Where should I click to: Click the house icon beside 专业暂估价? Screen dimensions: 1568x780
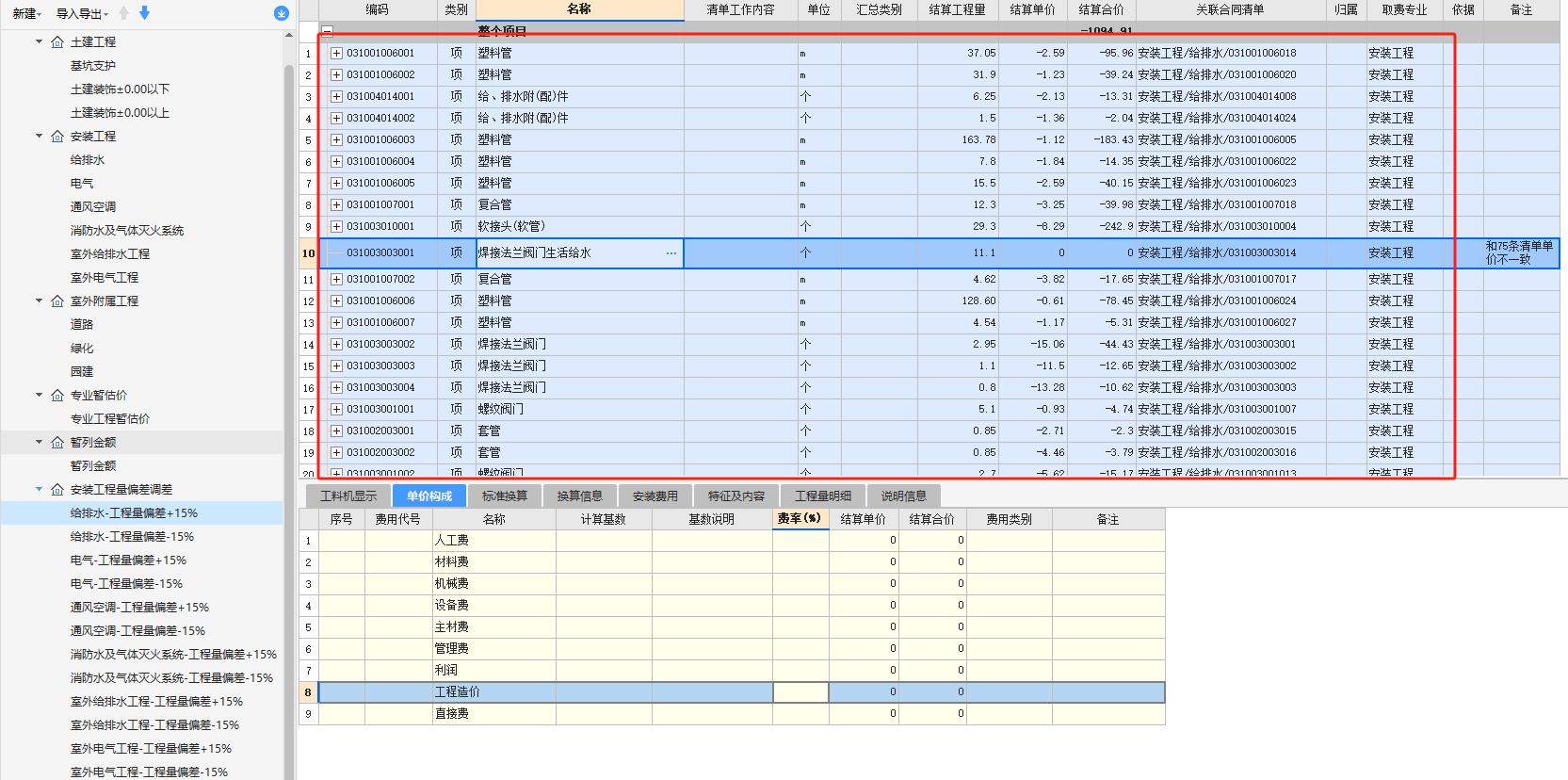tap(57, 395)
